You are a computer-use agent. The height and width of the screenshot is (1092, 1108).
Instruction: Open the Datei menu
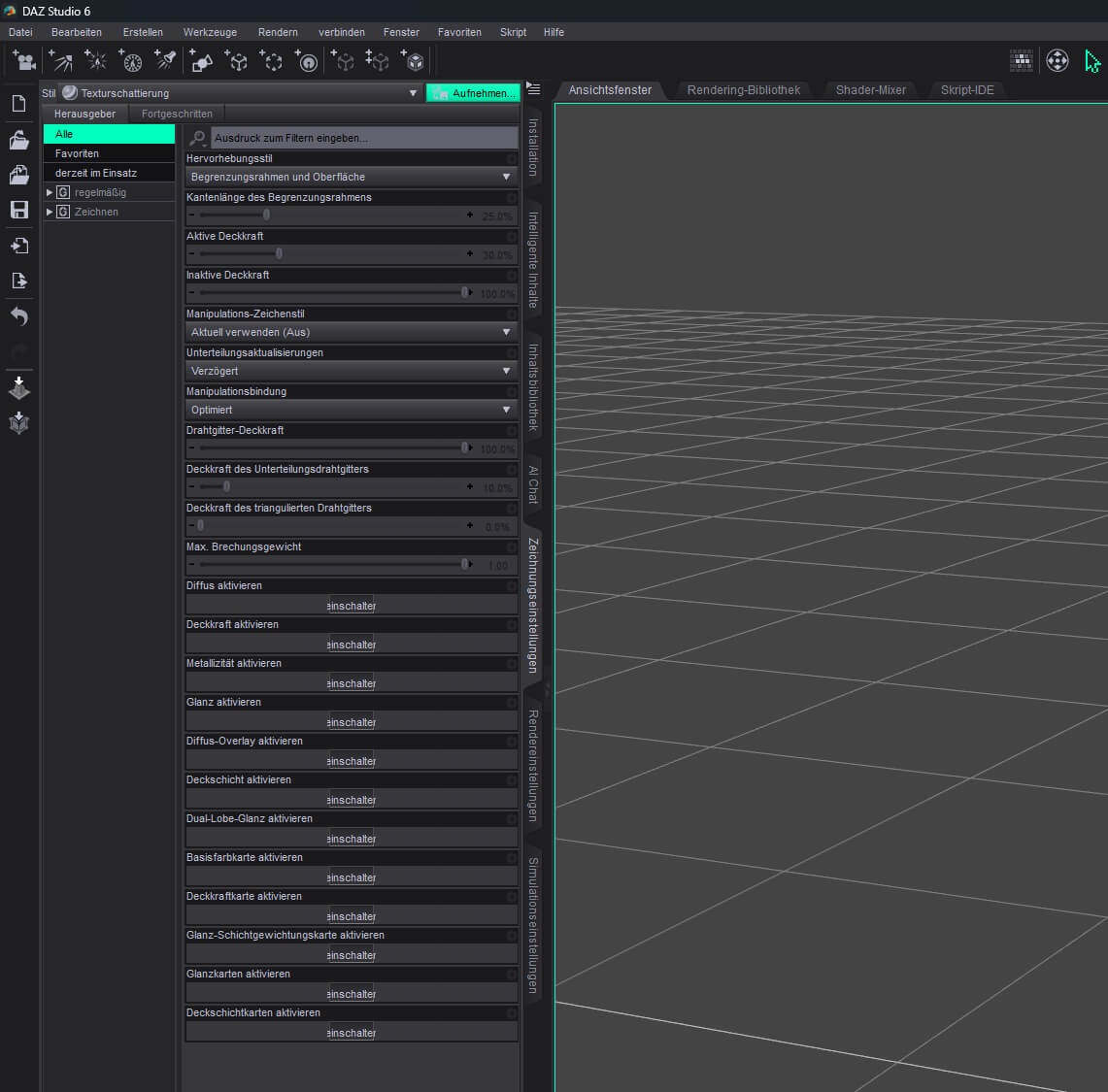click(x=20, y=32)
